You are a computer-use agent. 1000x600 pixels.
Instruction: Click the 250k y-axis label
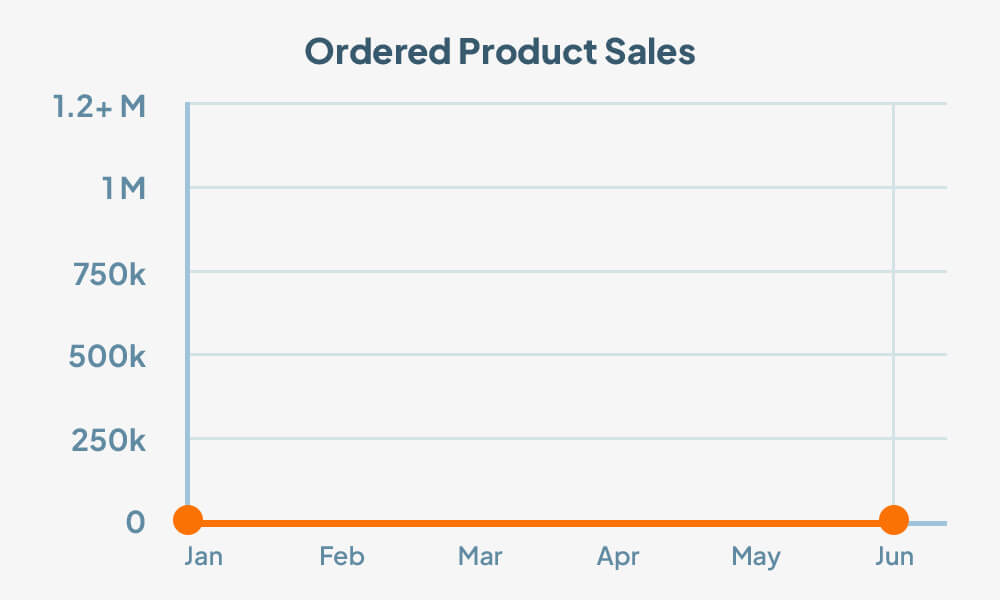(x=108, y=439)
